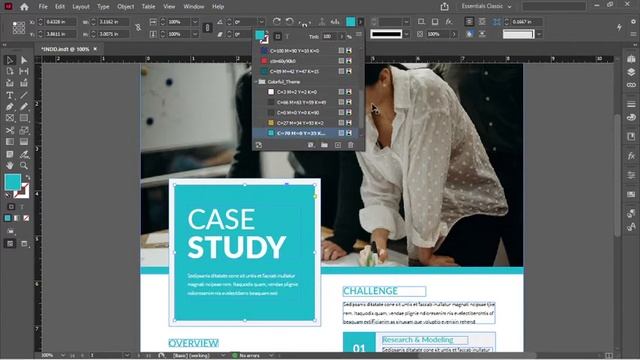Select the Rectangle Frame tool
Viewport: 640px width, 360px height.
coord(10,118)
